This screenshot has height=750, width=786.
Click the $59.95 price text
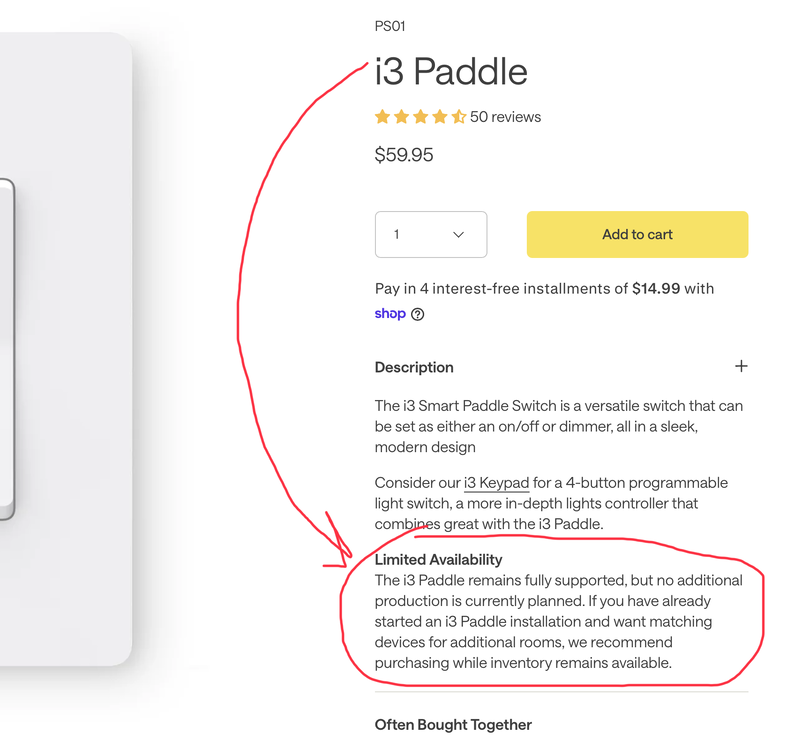(404, 154)
